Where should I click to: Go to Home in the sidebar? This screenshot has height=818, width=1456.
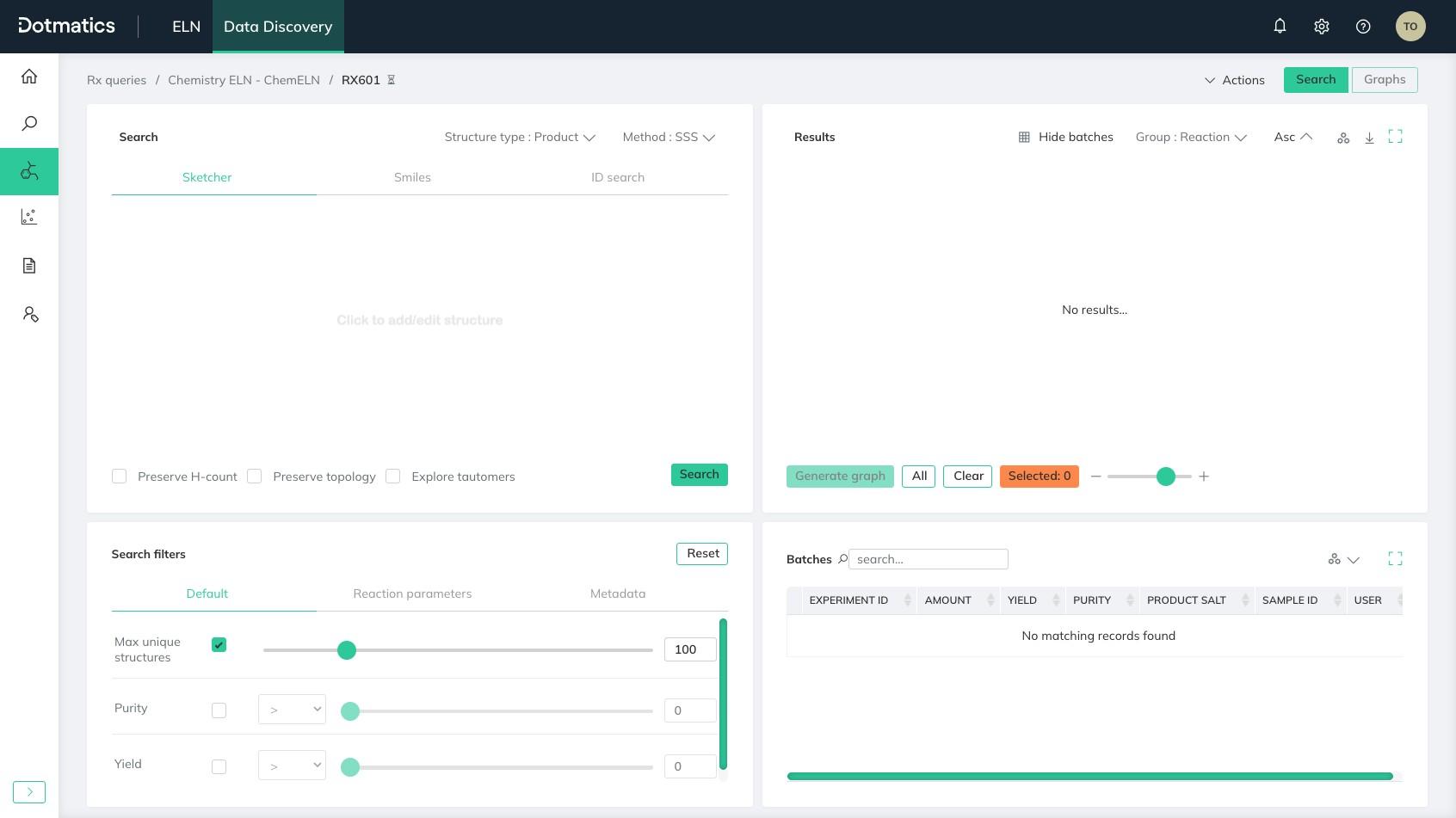[29, 77]
